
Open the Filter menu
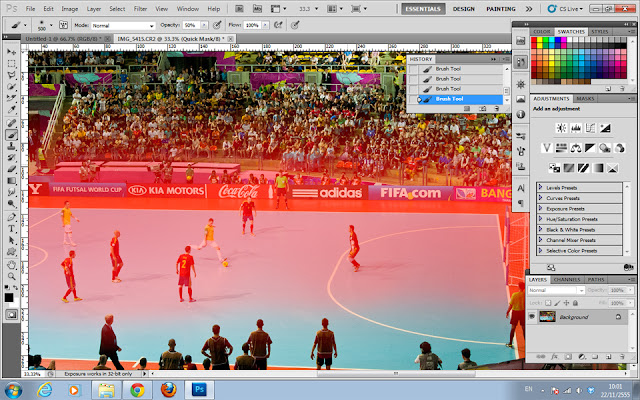point(140,9)
